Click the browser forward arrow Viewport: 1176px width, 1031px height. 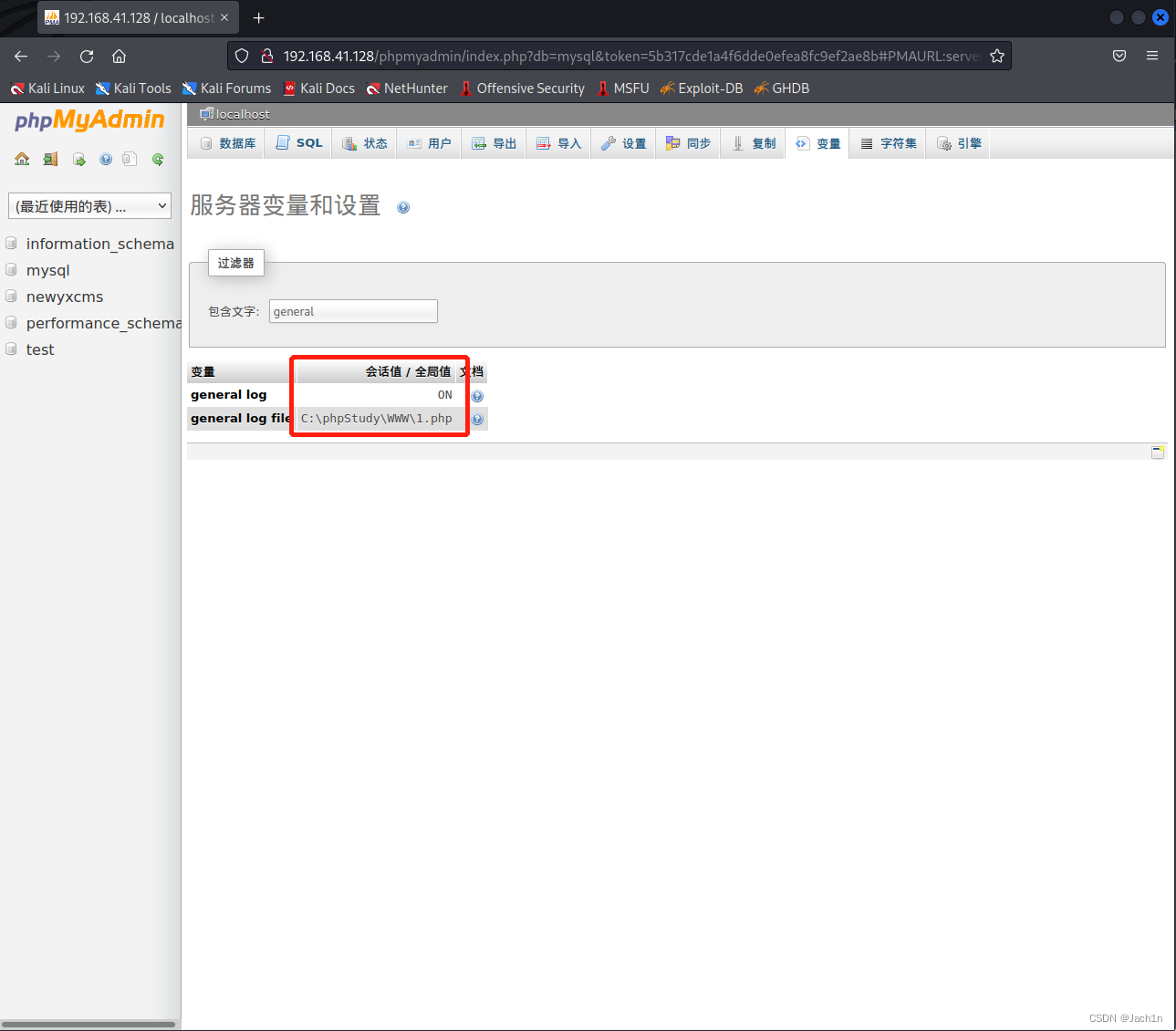(x=54, y=57)
